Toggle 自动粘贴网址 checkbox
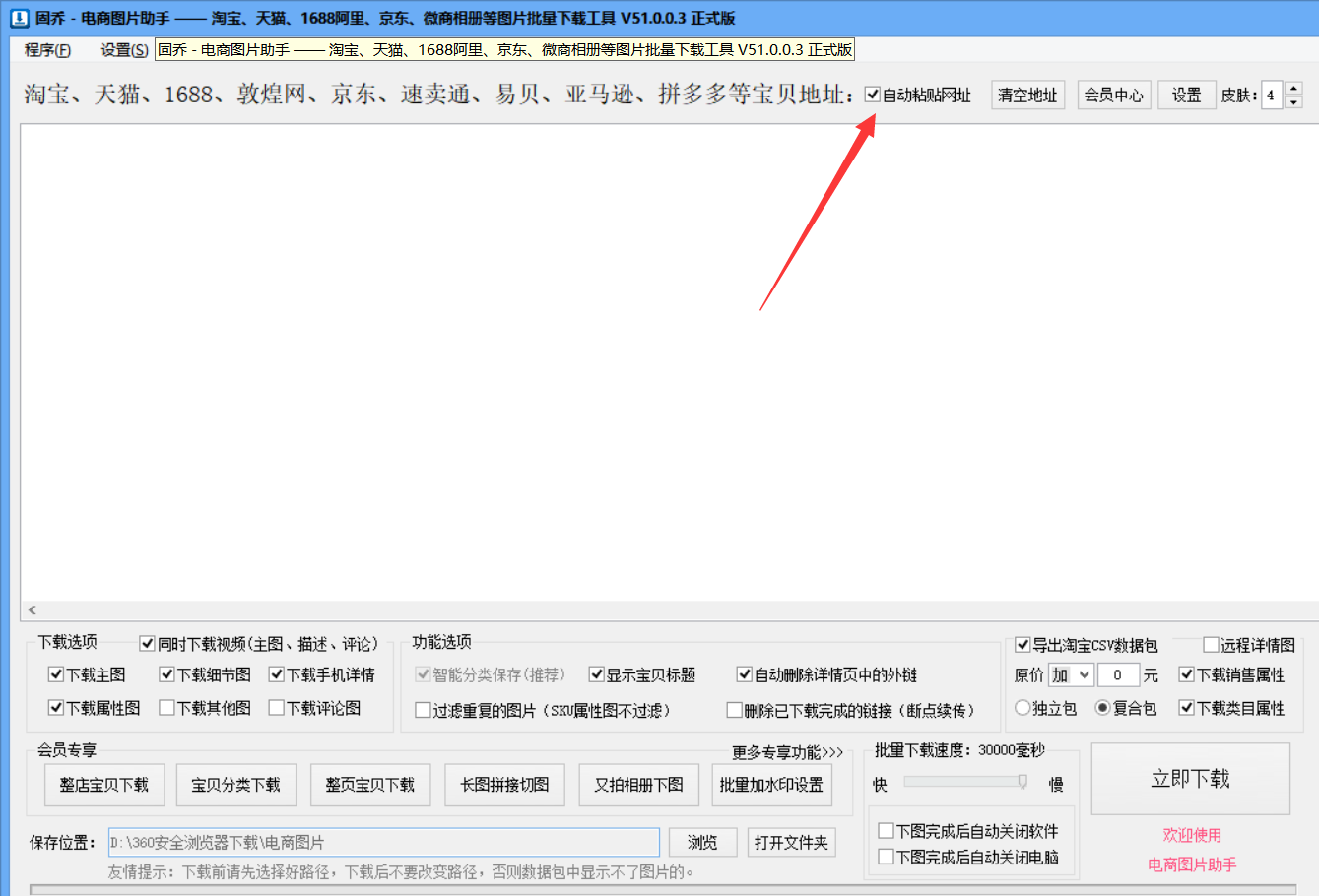Image resolution: width=1319 pixels, height=896 pixels. click(x=872, y=95)
